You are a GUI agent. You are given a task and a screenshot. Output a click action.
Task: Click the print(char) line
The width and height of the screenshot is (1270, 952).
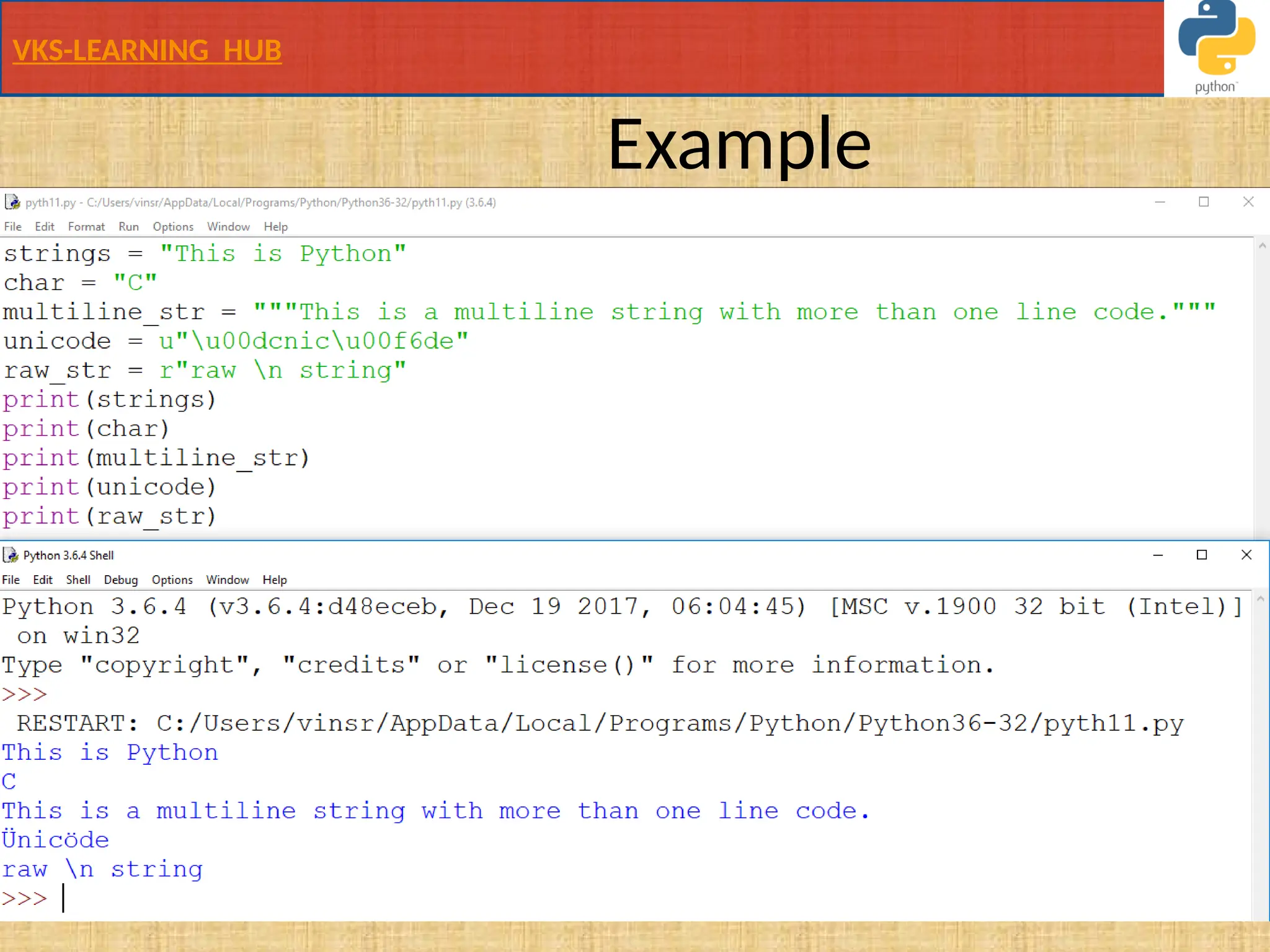click(x=86, y=429)
